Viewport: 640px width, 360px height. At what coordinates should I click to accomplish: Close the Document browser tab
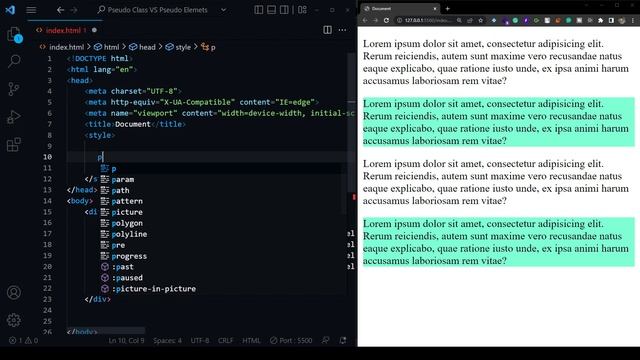point(435,9)
